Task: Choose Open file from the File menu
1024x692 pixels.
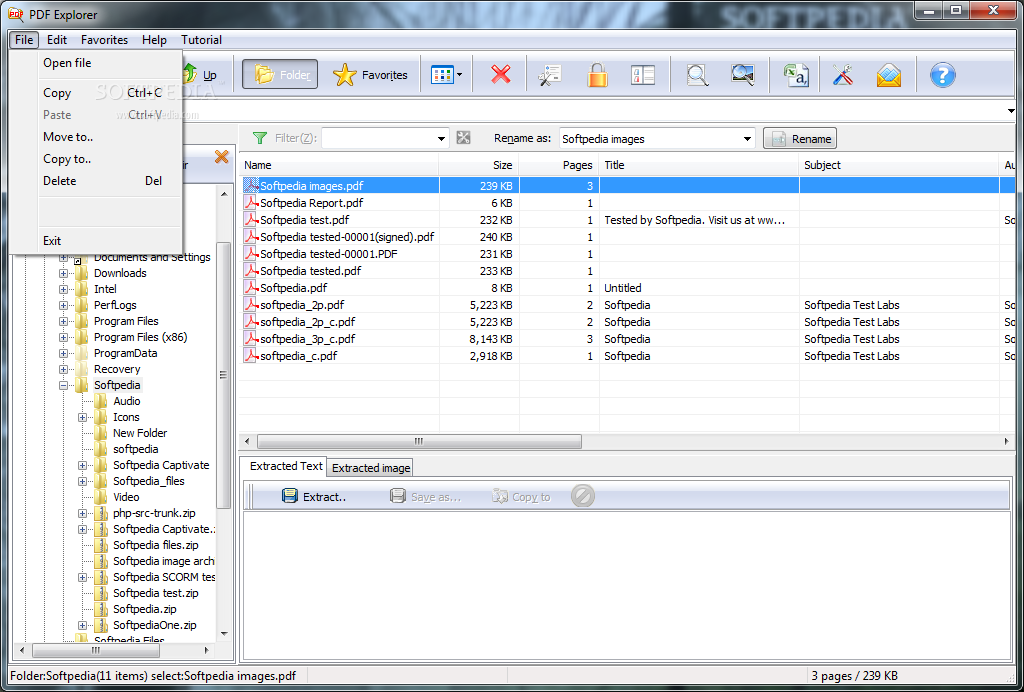Action: [x=95, y=63]
